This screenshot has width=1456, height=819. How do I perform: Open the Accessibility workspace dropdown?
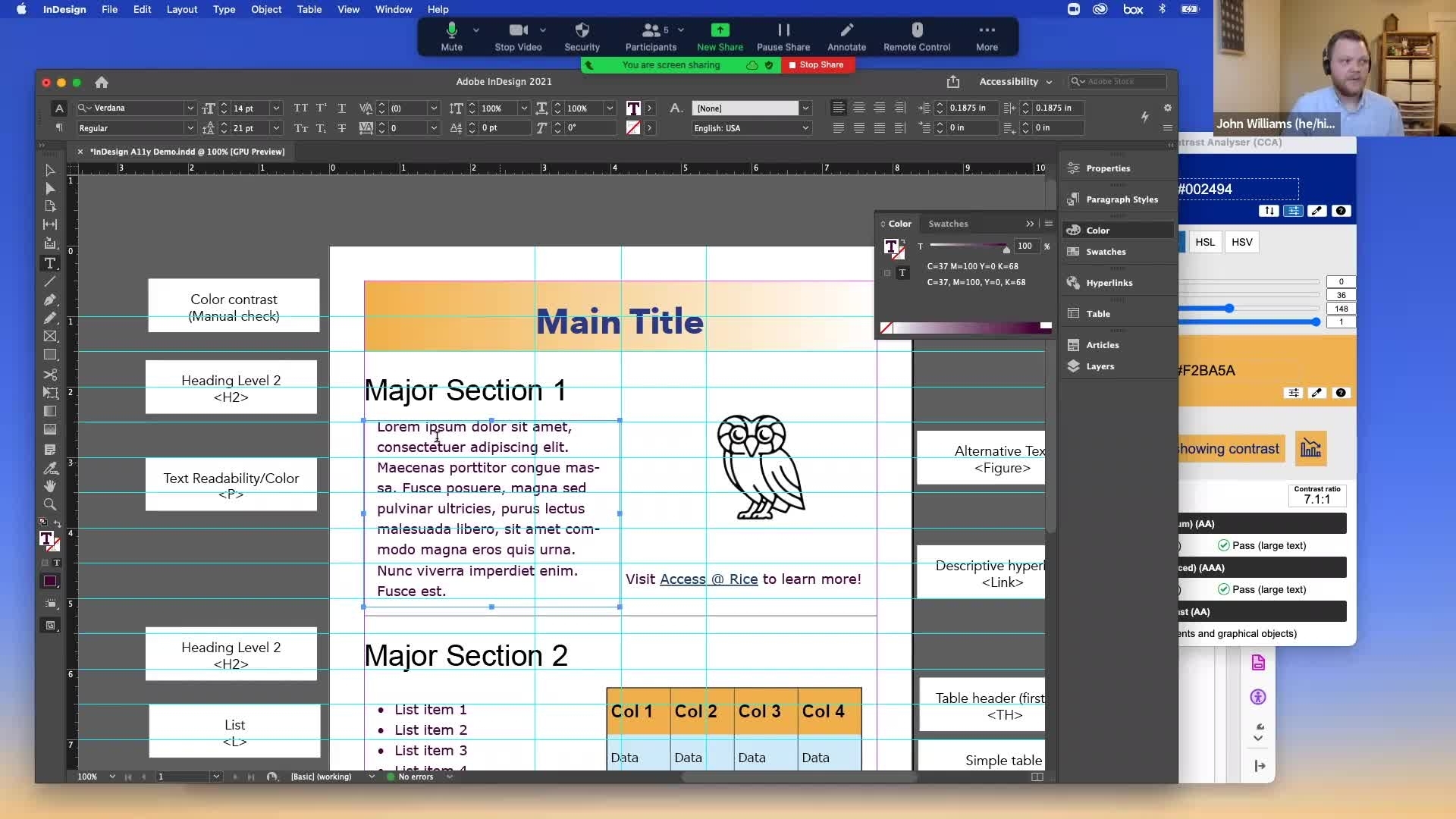point(1015,81)
